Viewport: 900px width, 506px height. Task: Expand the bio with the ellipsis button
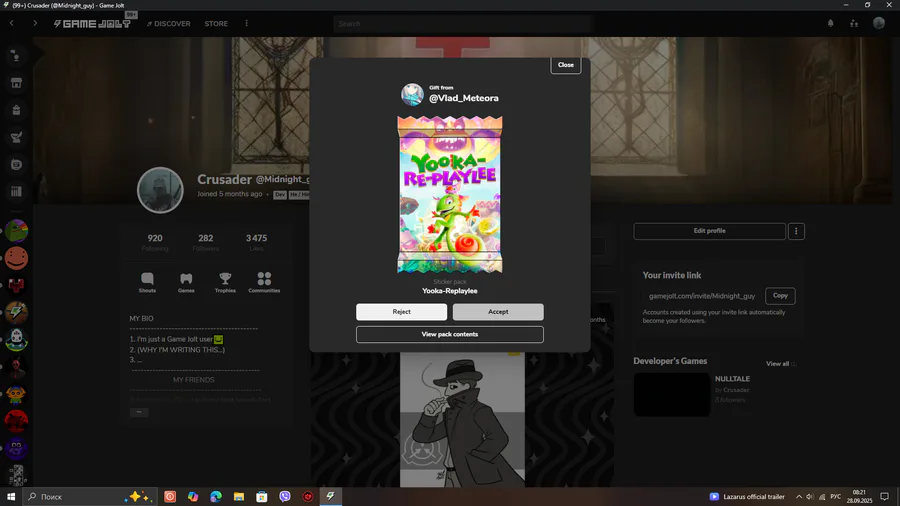(x=139, y=412)
